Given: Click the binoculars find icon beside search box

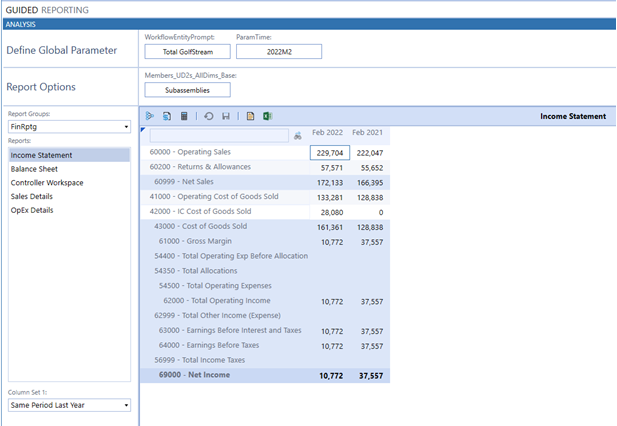Looking at the screenshot, I should pyautogui.click(x=298, y=136).
